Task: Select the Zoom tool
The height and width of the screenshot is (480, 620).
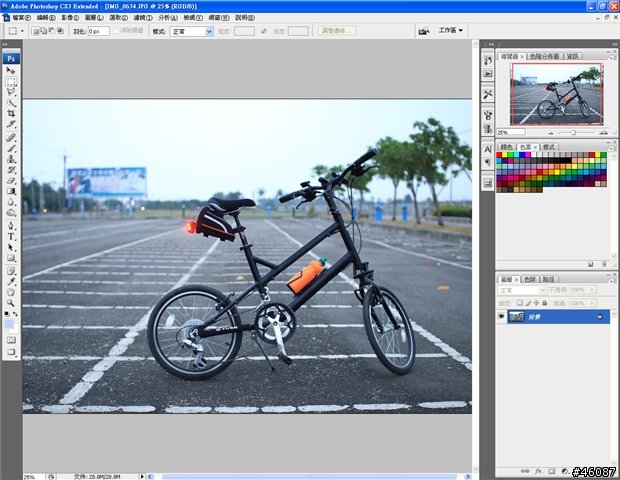Action: click(11, 303)
